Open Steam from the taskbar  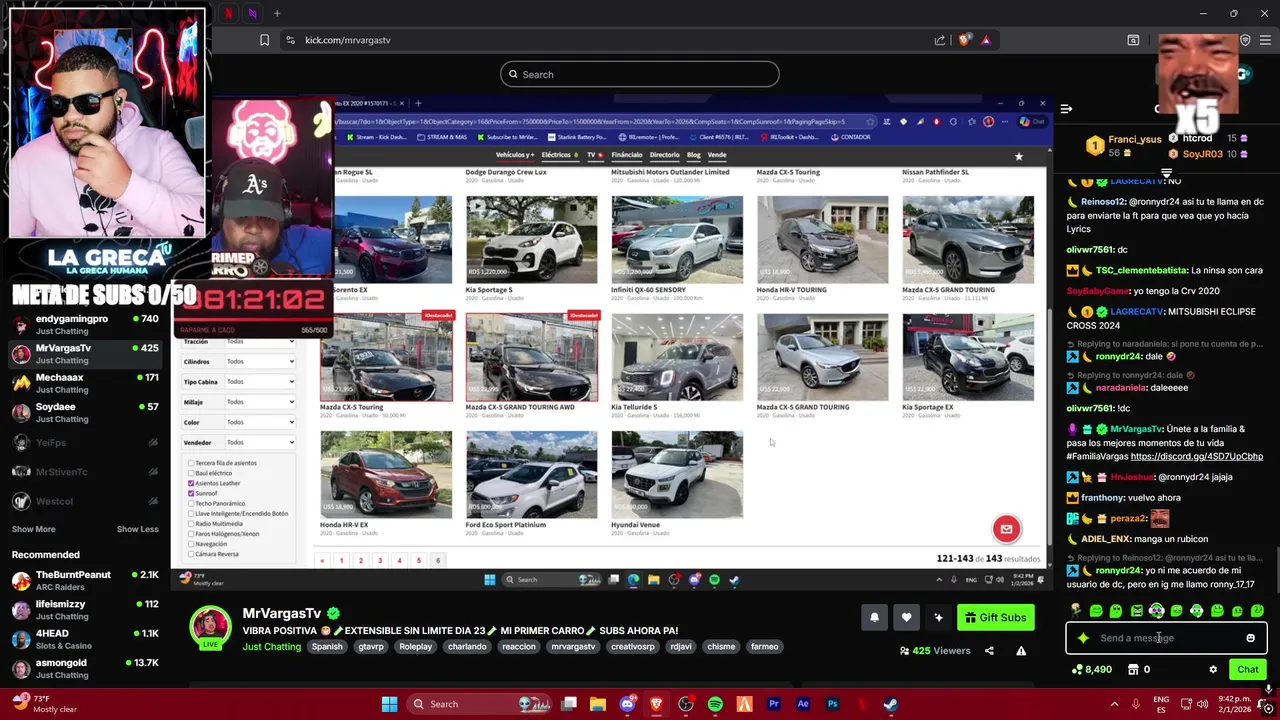pyautogui.click(x=890, y=704)
